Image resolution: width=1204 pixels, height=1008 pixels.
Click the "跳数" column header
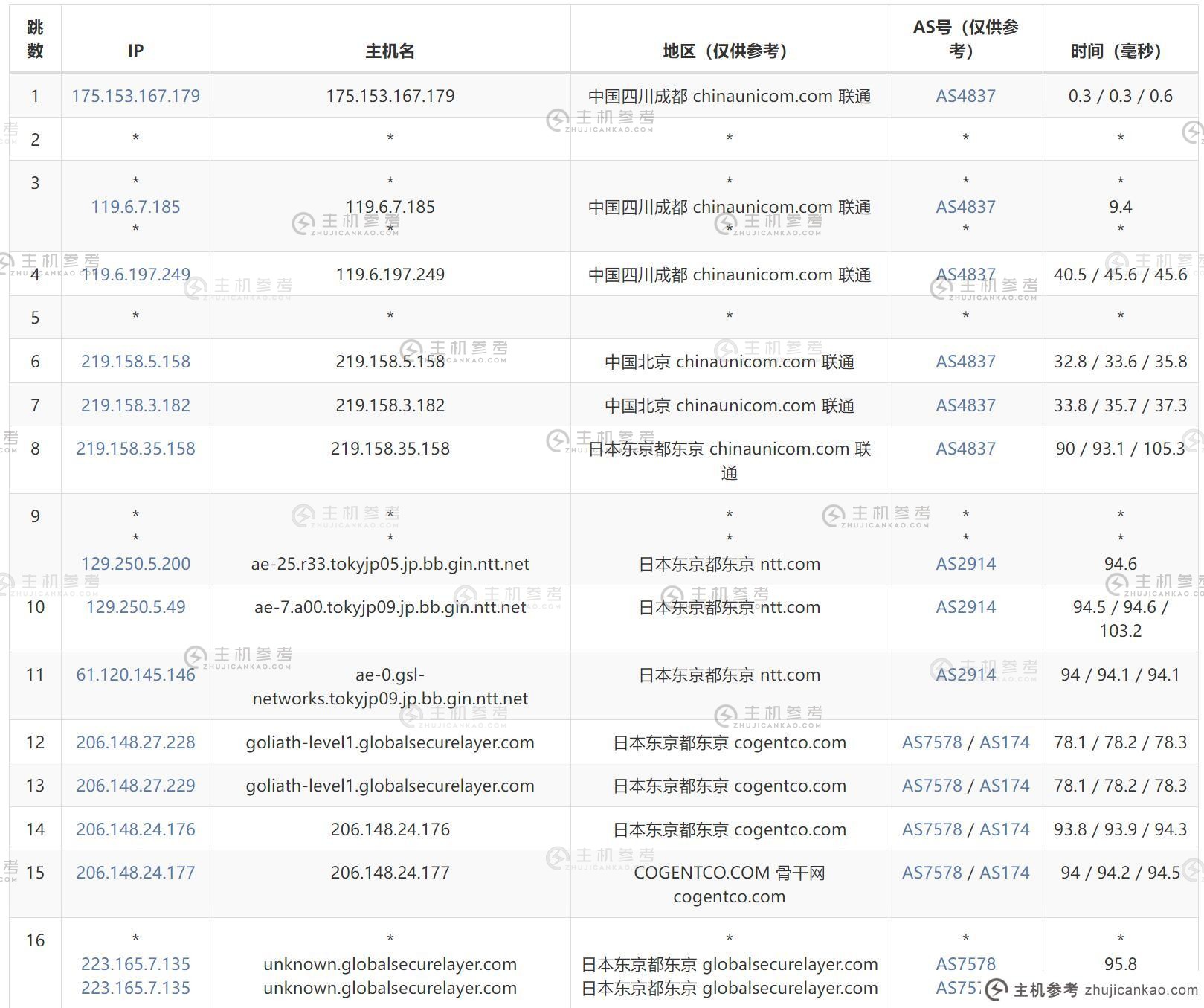pos(35,39)
